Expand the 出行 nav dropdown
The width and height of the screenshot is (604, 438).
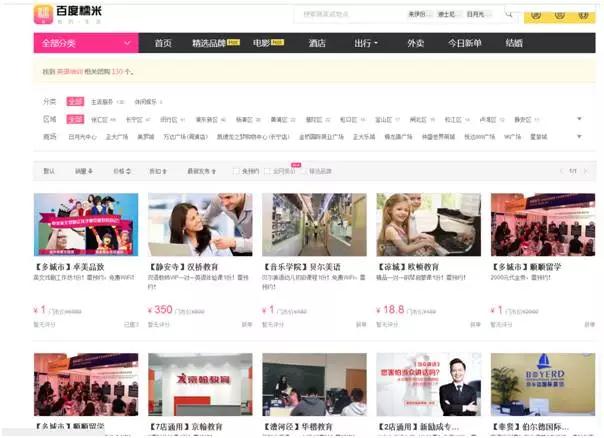(x=366, y=43)
